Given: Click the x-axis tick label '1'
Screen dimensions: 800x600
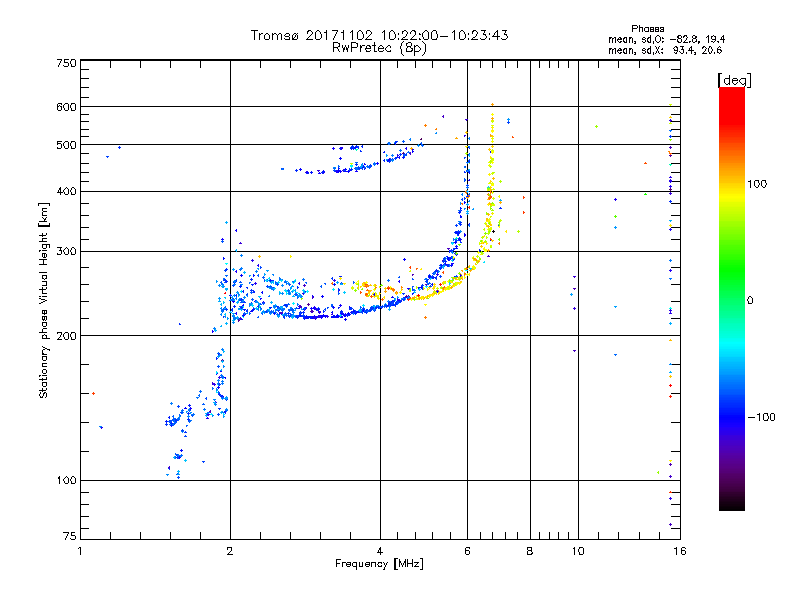Looking at the screenshot, I should pyautogui.click(x=80, y=551).
